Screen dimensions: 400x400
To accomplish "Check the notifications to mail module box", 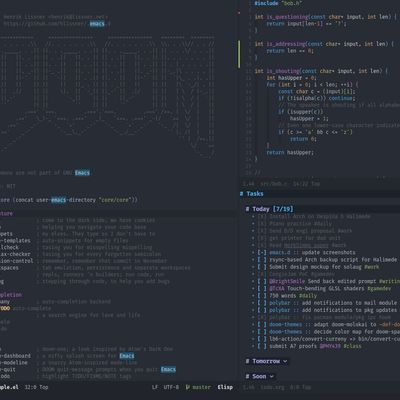I will [262, 303].
